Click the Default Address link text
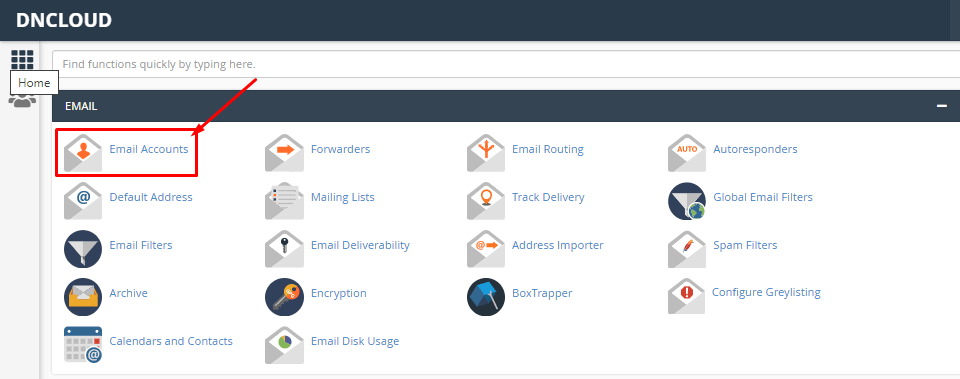Image resolution: width=960 pixels, height=379 pixels. pos(151,197)
